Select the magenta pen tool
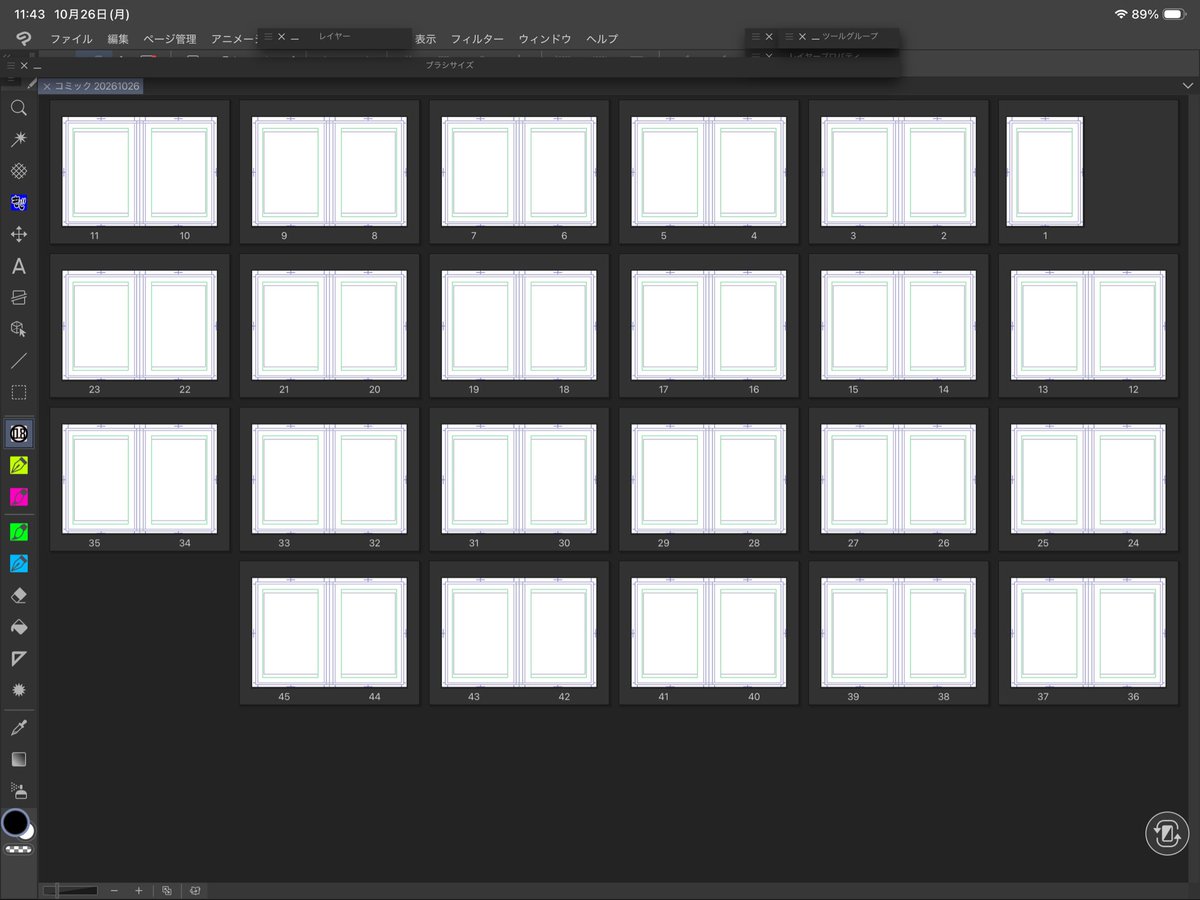The height and width of the screenshot is (900, 1200). point(18,496)
